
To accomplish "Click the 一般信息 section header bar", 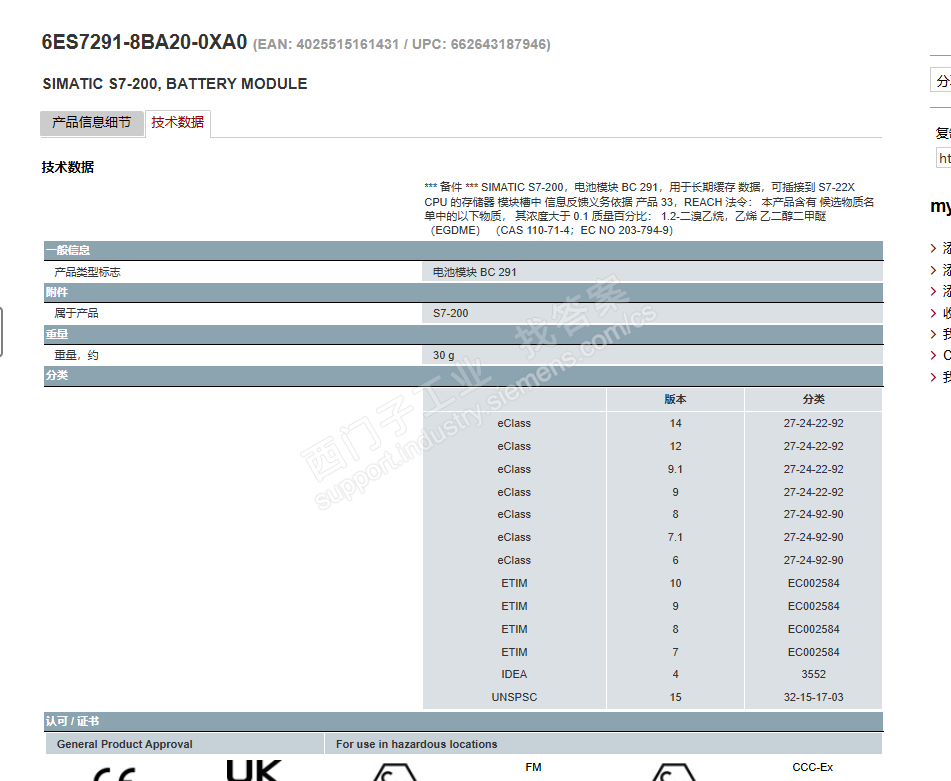I will [463, 250].
